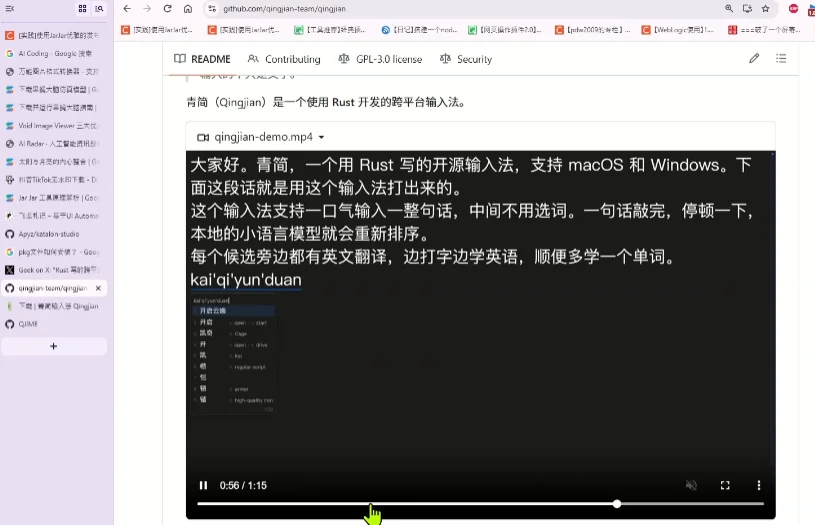815x525 pixels.
Task: Switch to AI Radar tab
Action: coord(54,144)
